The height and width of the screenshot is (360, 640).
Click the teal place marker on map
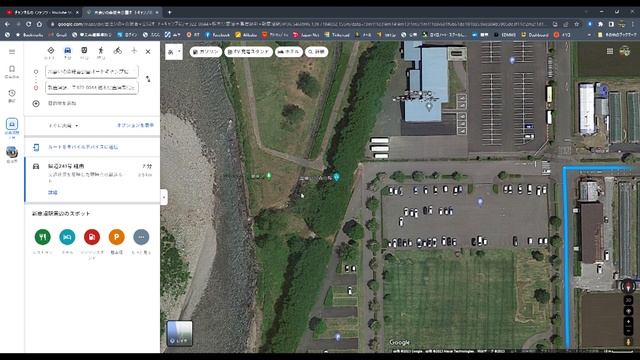[x=336, y=177]
